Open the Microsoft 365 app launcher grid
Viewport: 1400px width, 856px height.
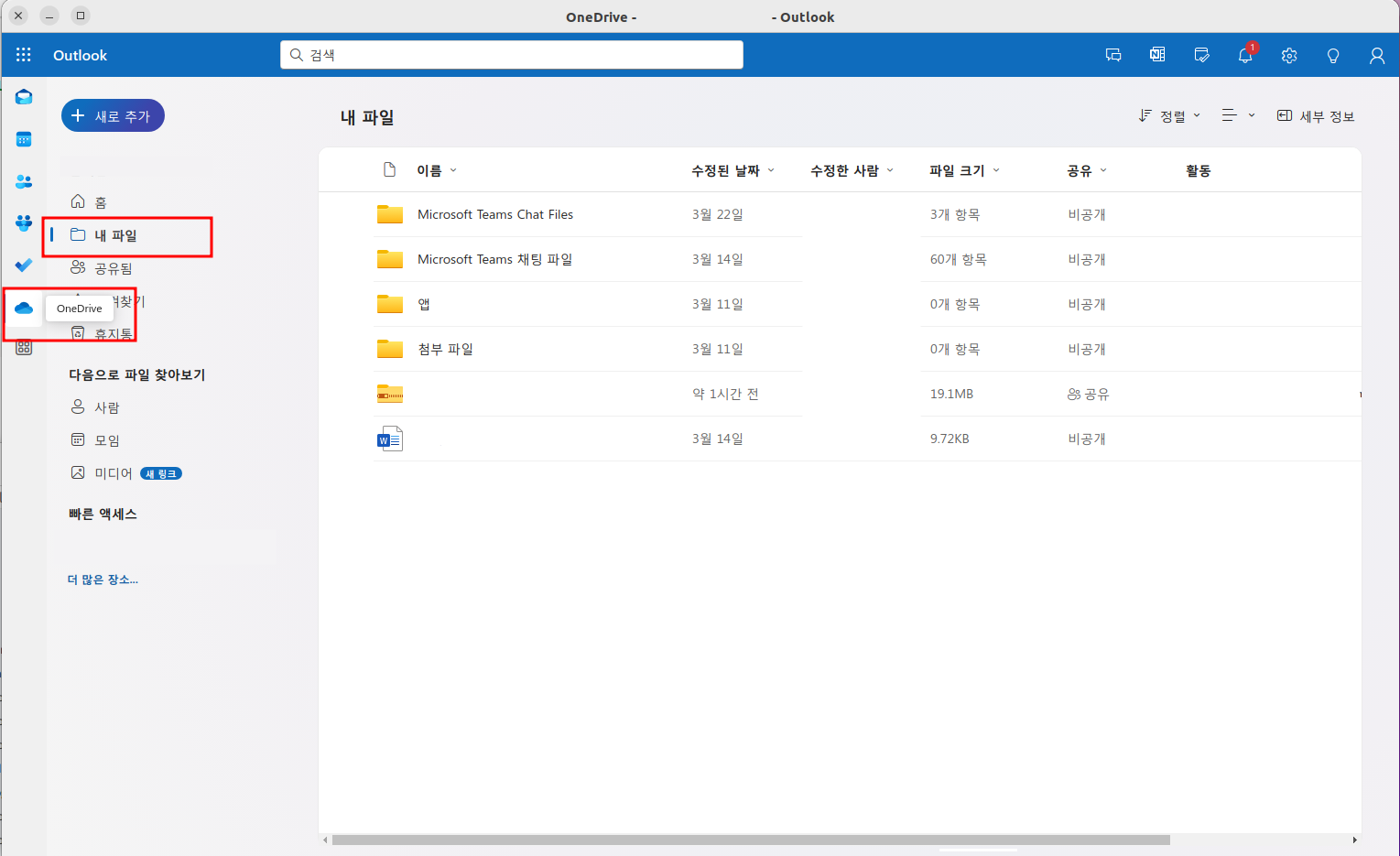[24, 55]
